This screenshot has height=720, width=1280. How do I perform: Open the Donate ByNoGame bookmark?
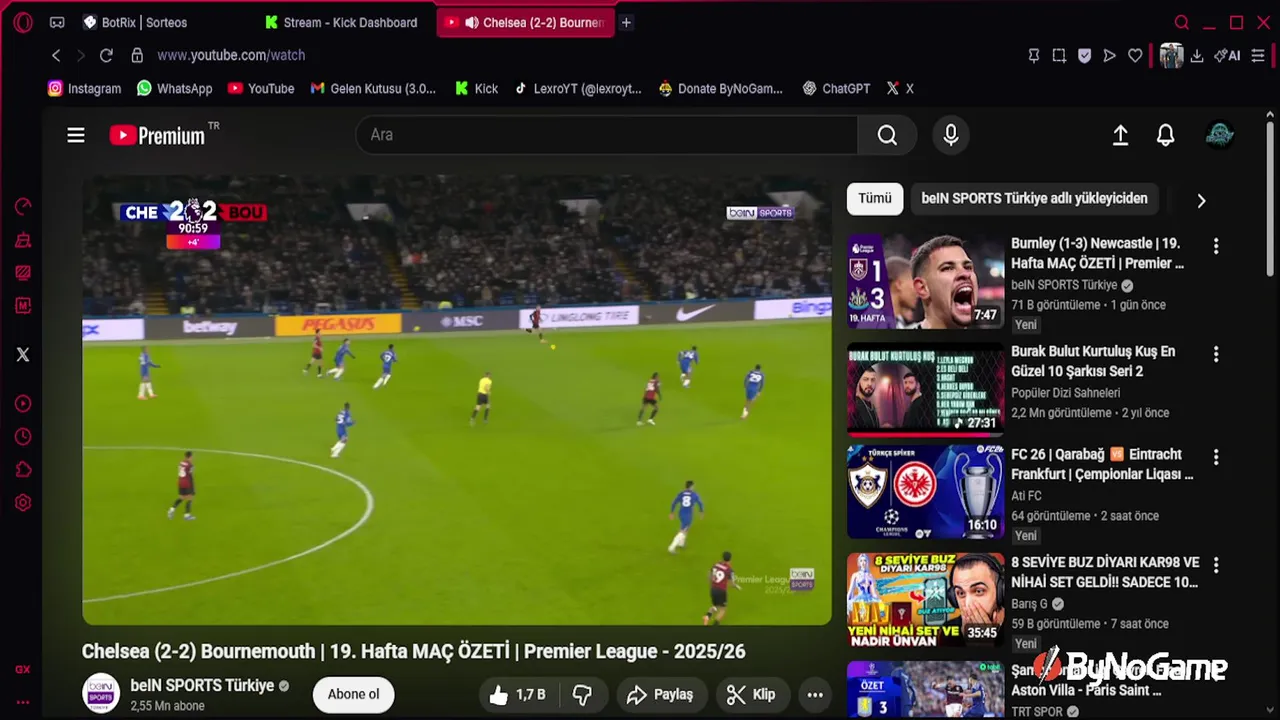click(720, 88)
